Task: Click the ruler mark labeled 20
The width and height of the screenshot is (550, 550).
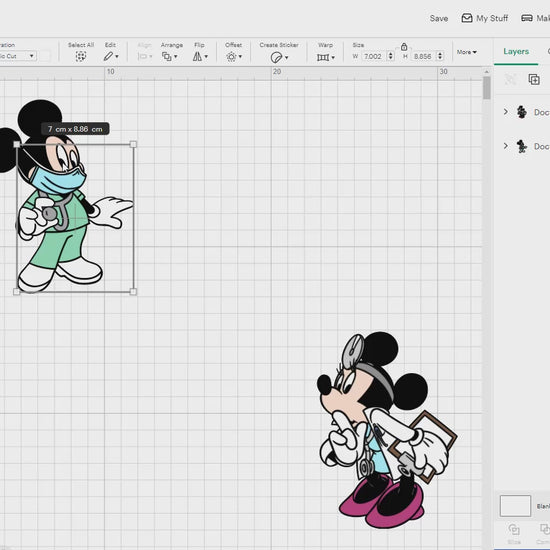Action: (277, 72)
